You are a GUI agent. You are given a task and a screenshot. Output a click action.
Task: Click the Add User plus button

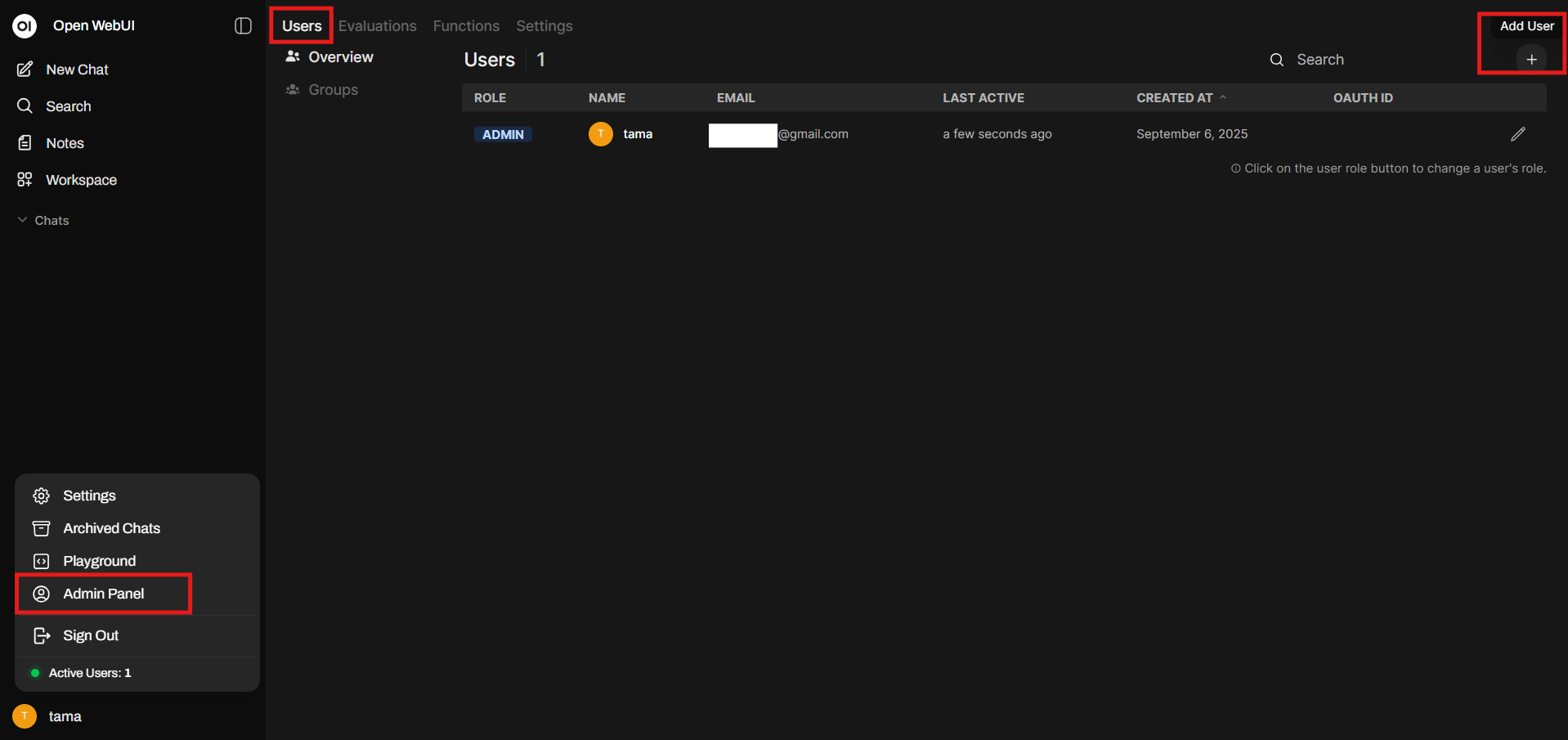click(1532, 59)
